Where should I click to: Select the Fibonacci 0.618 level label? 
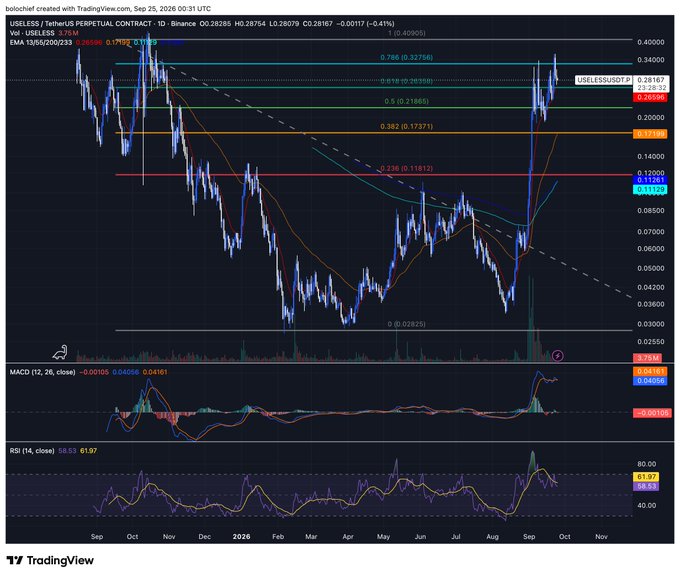tap(406, 81)
